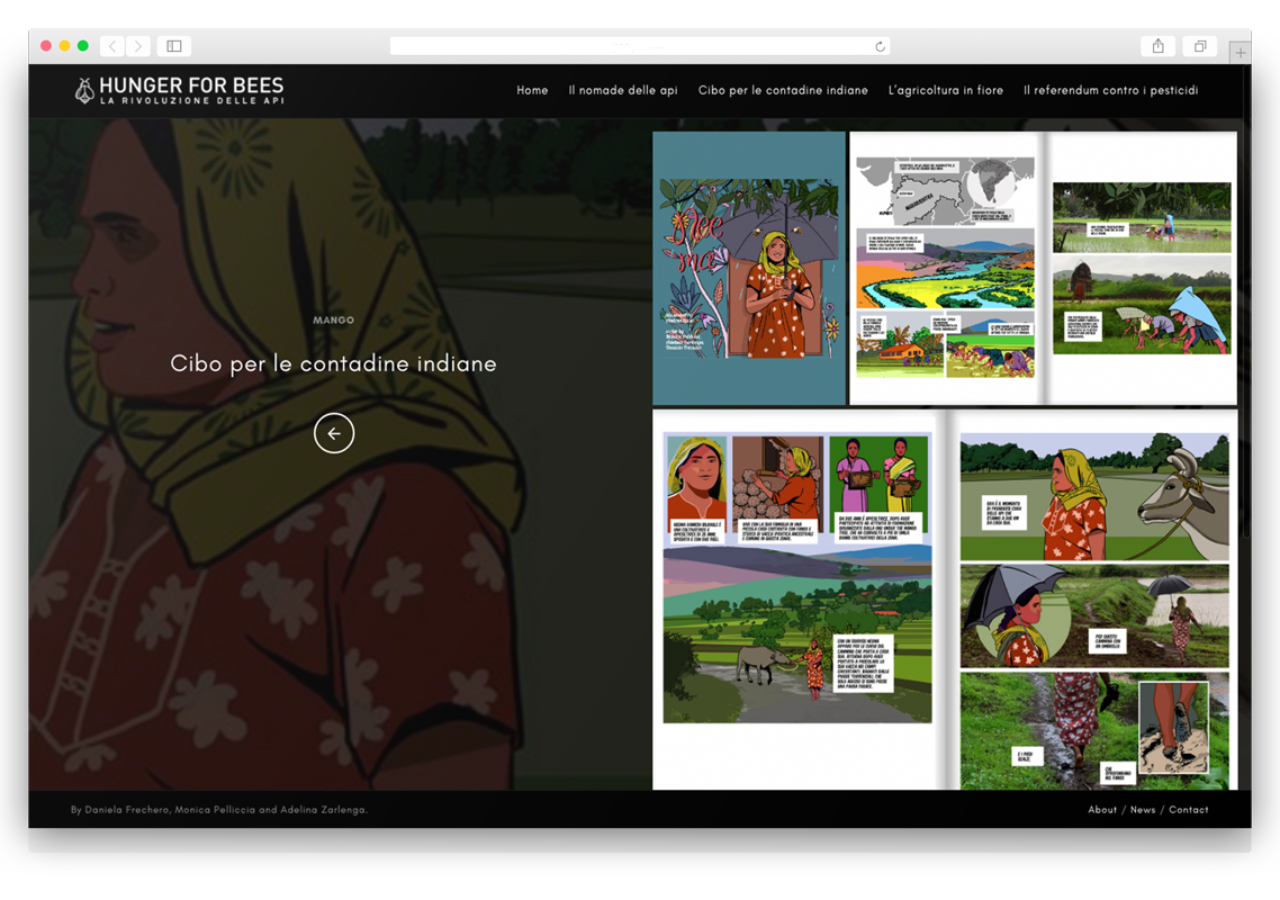1280x900 pixels.
Task: Toggle the browser sidebar
Action: 174,46
